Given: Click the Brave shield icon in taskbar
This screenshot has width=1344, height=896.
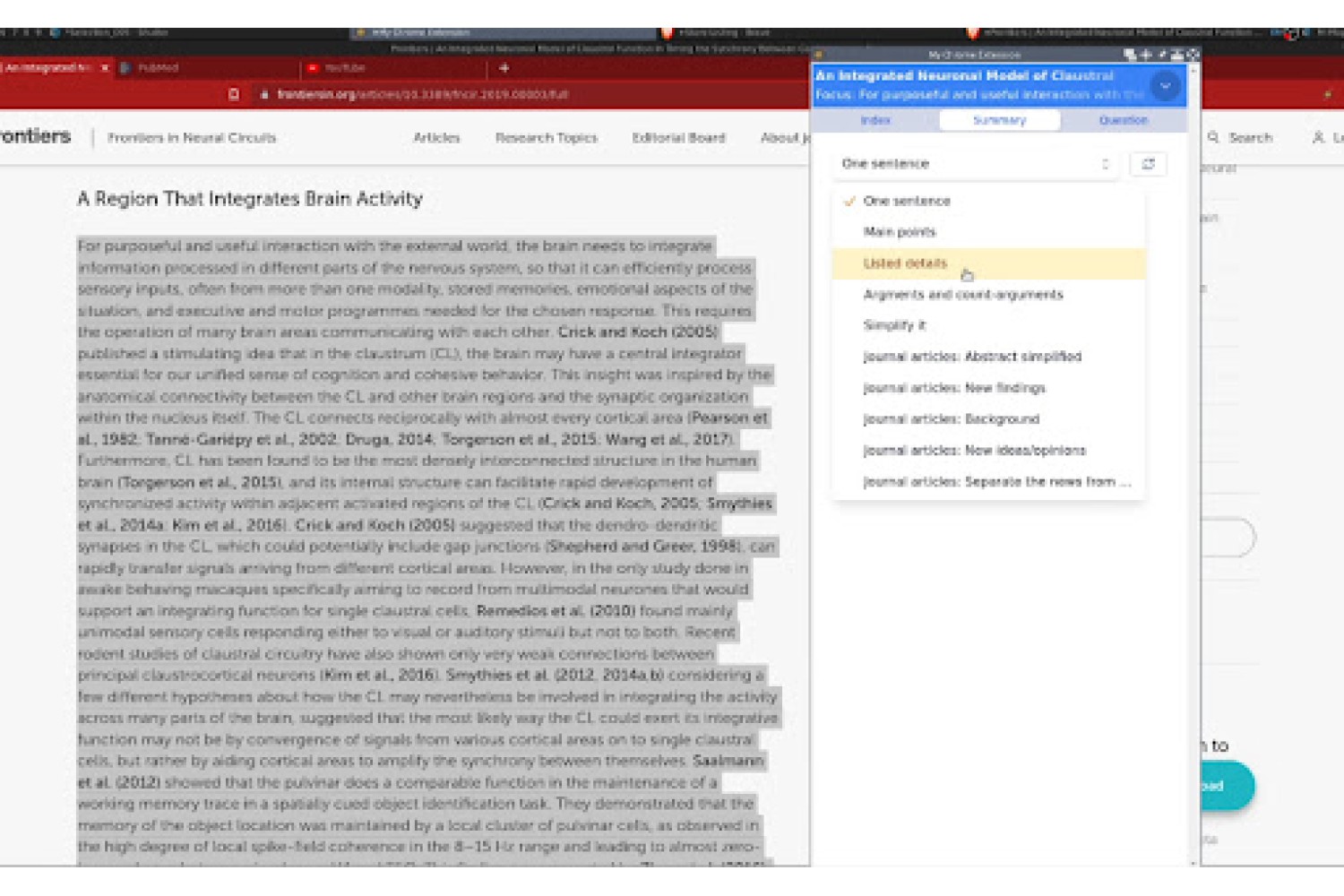Looking at the screenshot, I should point(668,33).
